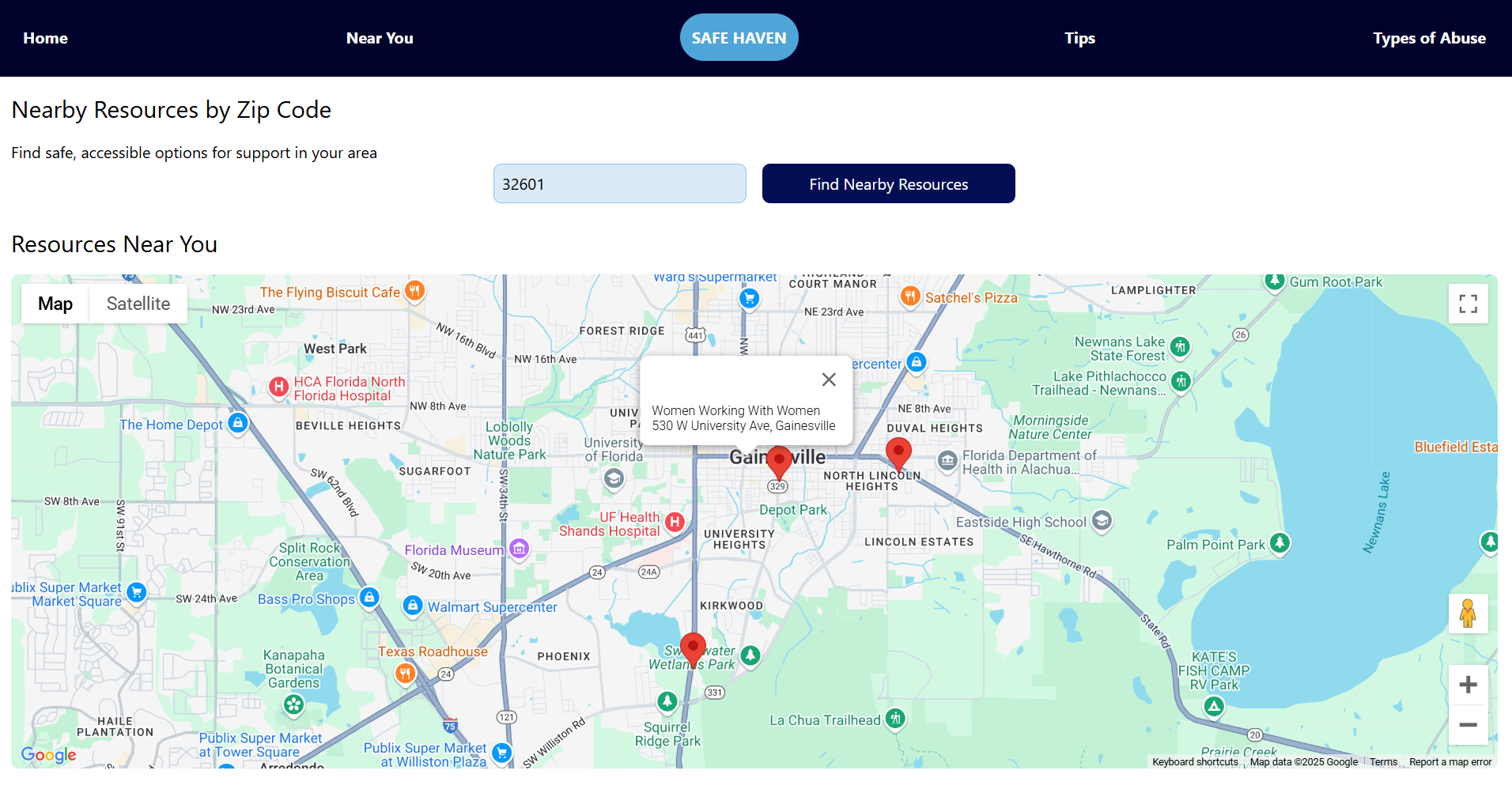
Task: Click the Morningside Nature Center label
Action: [x=1050, y=427]
